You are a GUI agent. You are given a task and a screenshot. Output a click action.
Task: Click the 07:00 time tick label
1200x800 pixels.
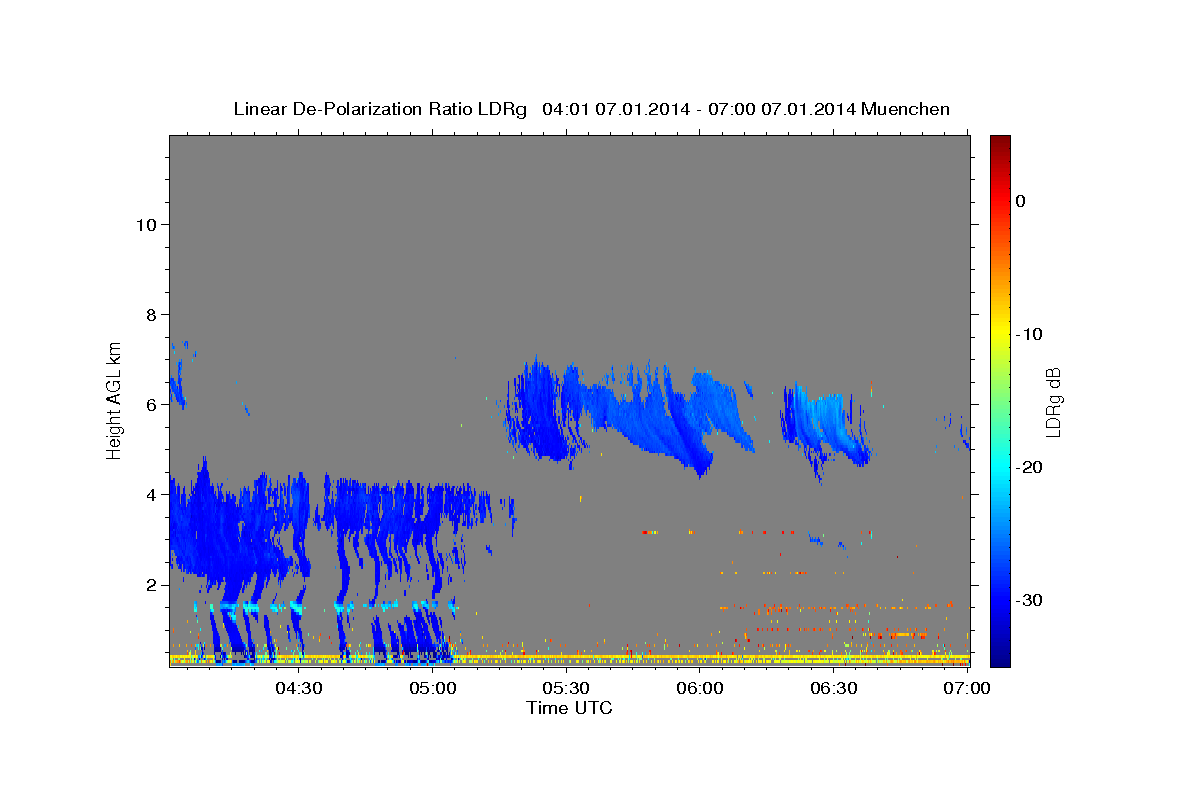967,688
